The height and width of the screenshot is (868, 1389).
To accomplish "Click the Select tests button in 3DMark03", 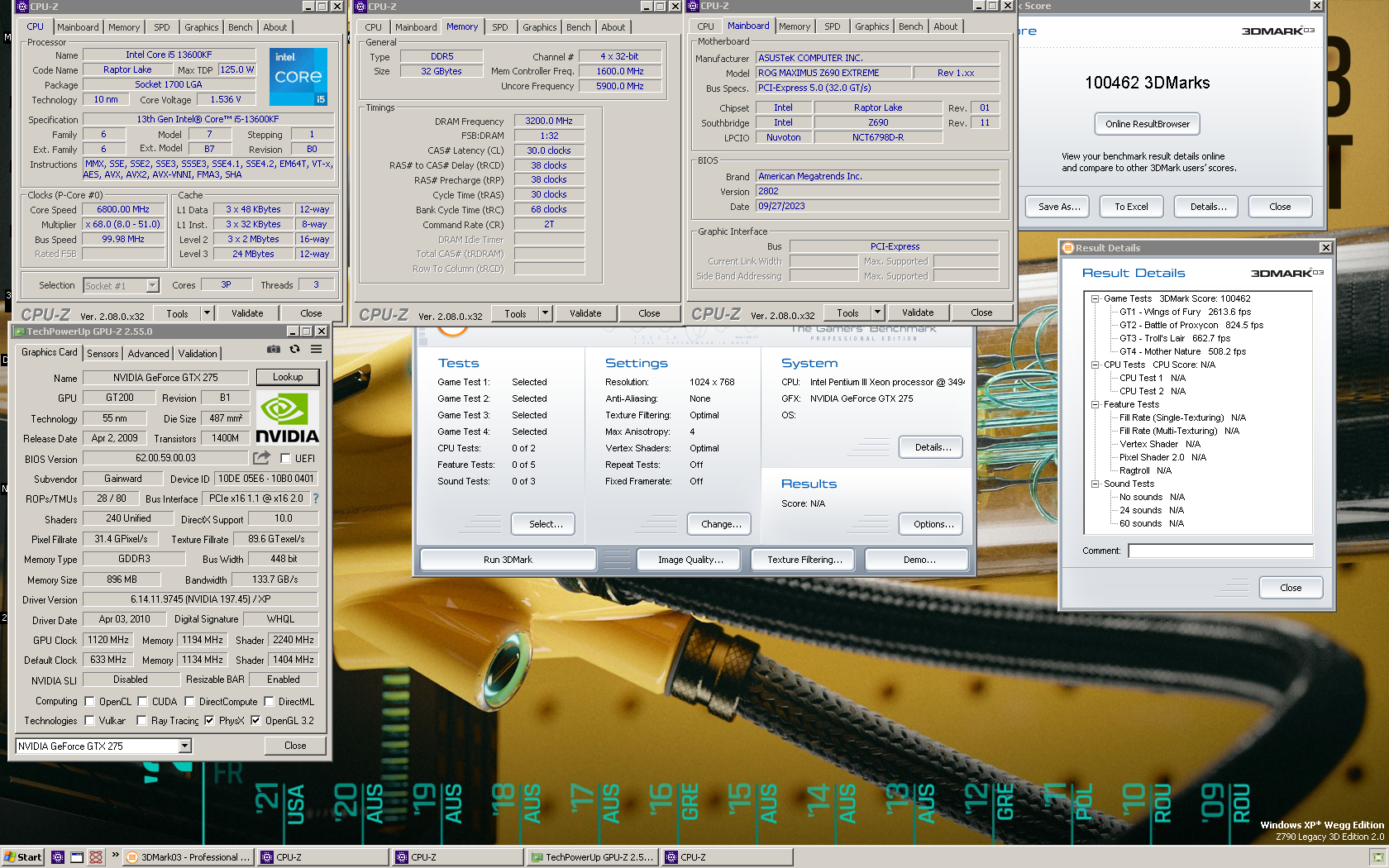I will [x=545, y=524].
